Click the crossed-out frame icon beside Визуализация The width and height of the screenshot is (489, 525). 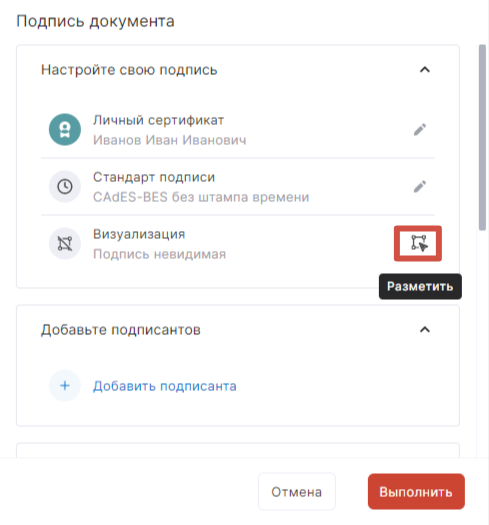(x=65, y=243)
